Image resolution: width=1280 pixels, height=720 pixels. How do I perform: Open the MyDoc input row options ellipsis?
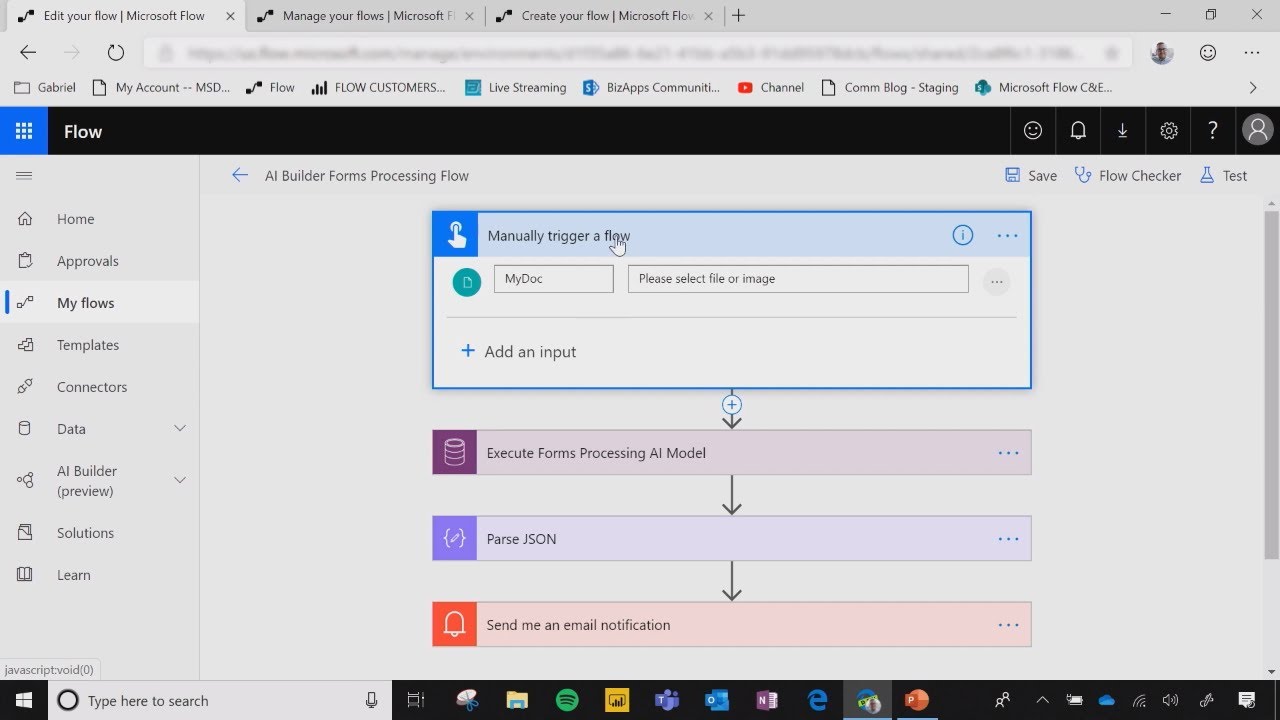996,282
